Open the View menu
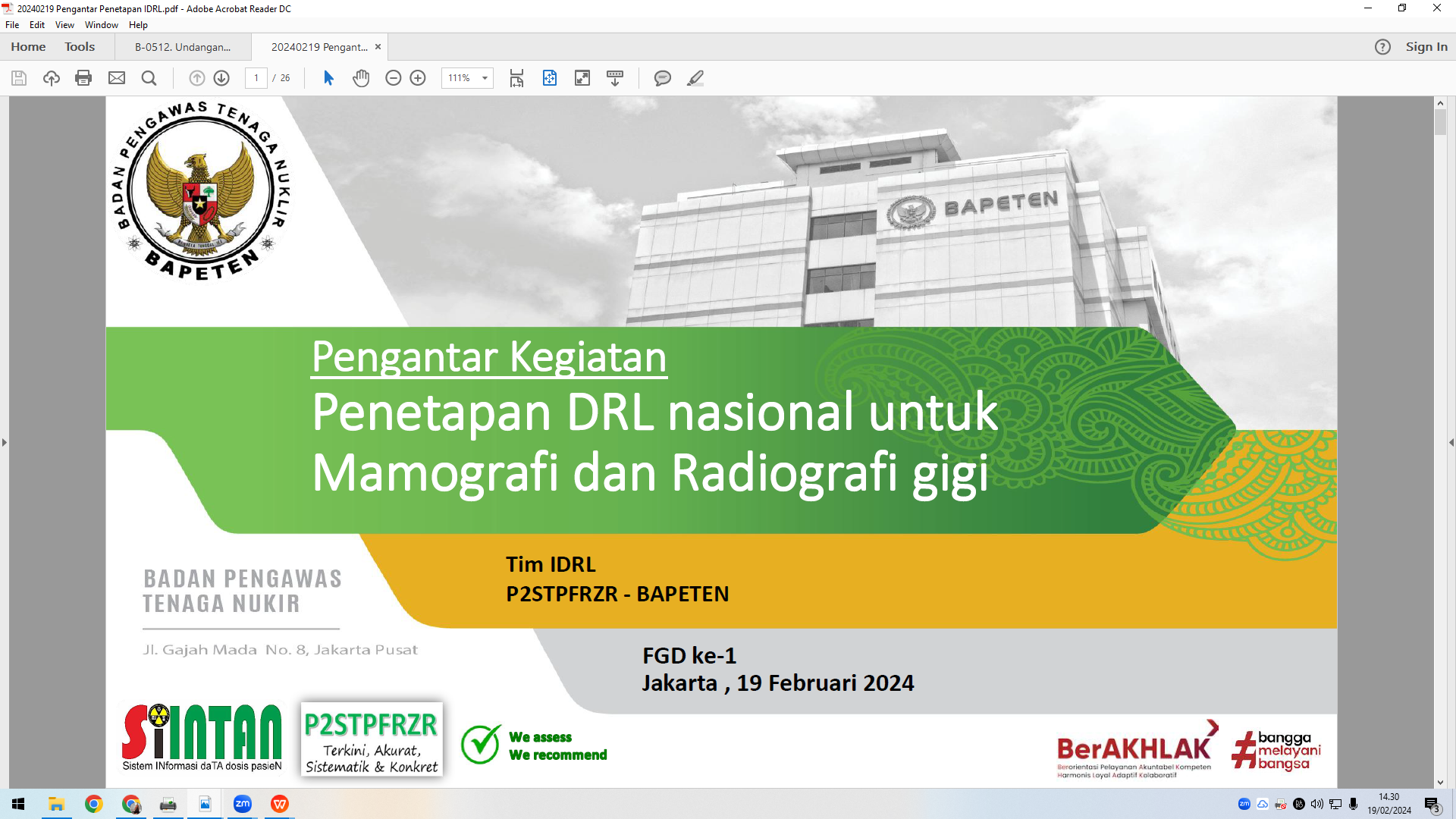 coord(64,25)
